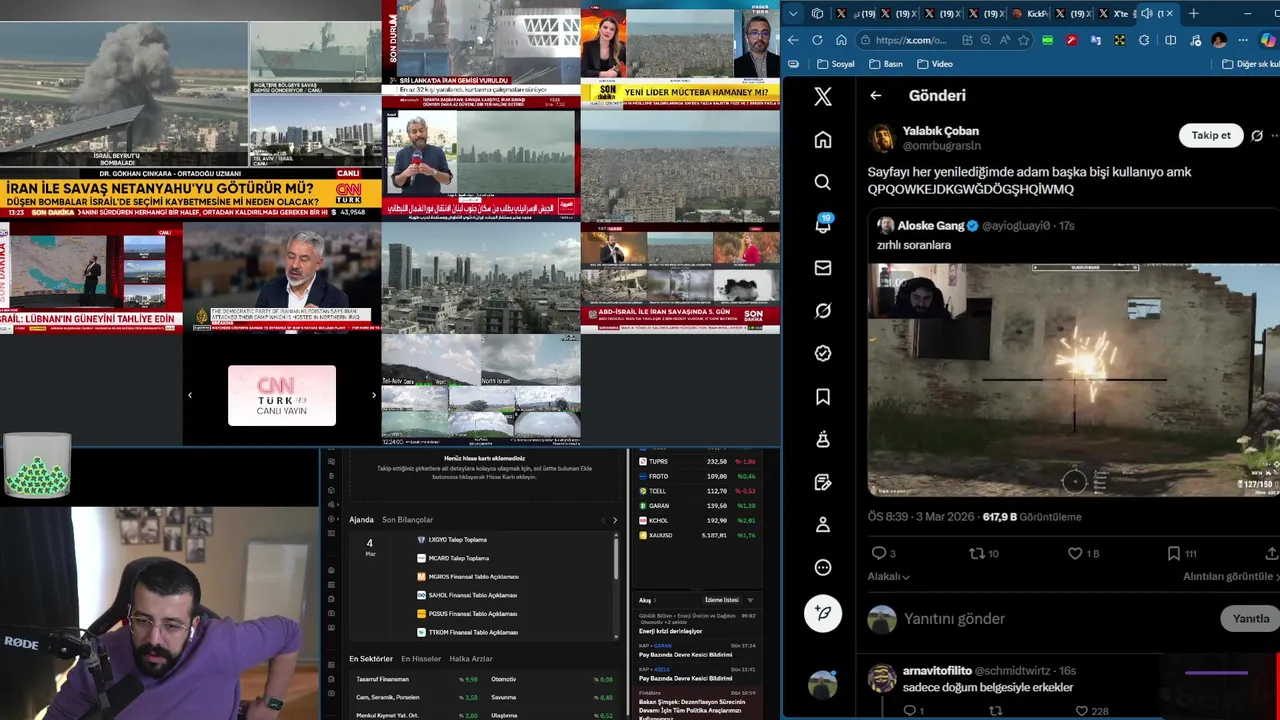Select the TUPRS stock row

(698, 462)
